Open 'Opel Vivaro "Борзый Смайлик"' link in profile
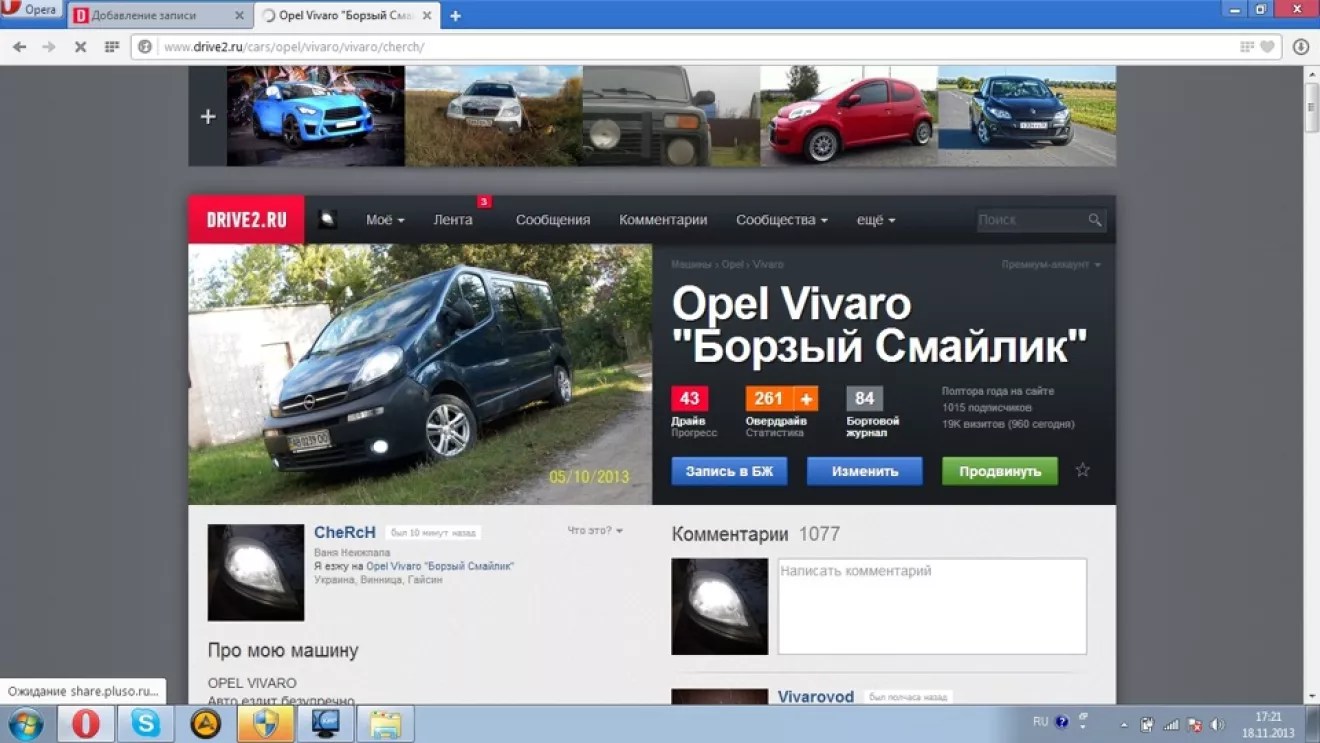 [x=440, y=566]
